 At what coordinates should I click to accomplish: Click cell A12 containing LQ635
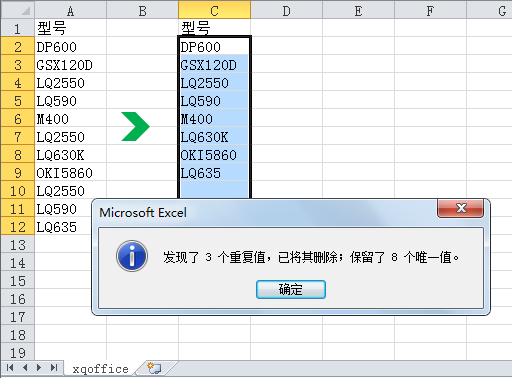coord(63,226)
